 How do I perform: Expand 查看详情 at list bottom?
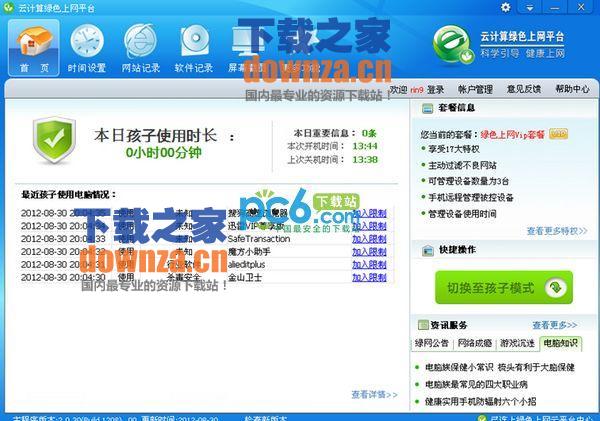tap(374, 394)
